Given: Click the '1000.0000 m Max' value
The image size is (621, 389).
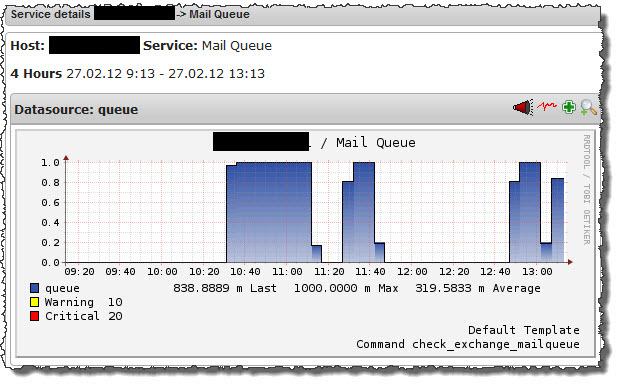Looking at the screenshot, I should point(346,288).
